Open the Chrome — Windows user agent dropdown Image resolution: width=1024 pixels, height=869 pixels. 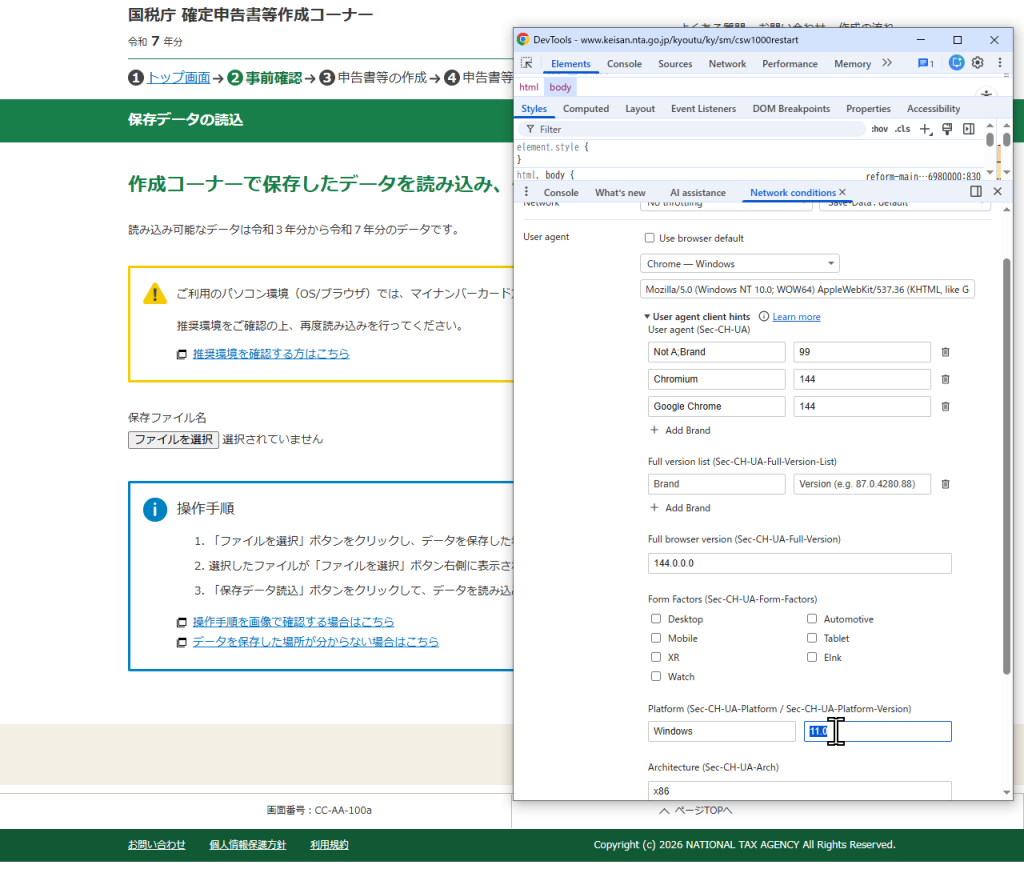[x=739, y=264]
